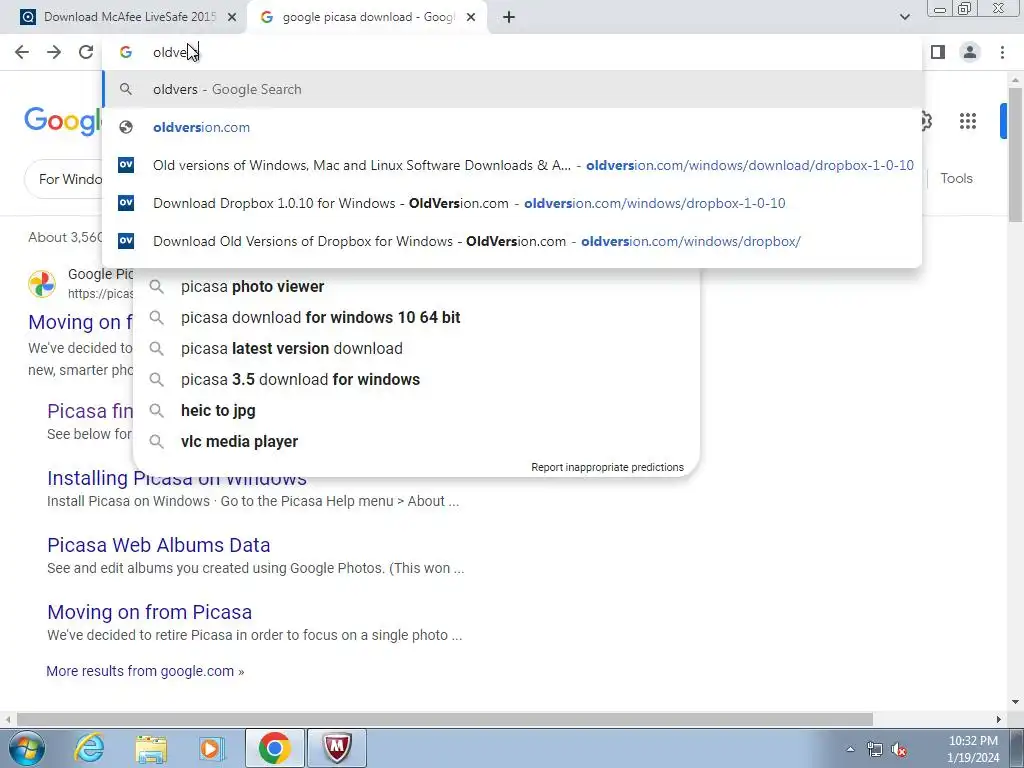The height and width of the screenshot is (768, 1024).
Task: Click the Google G icon in the address bar
Action: (x=126, y=52)
